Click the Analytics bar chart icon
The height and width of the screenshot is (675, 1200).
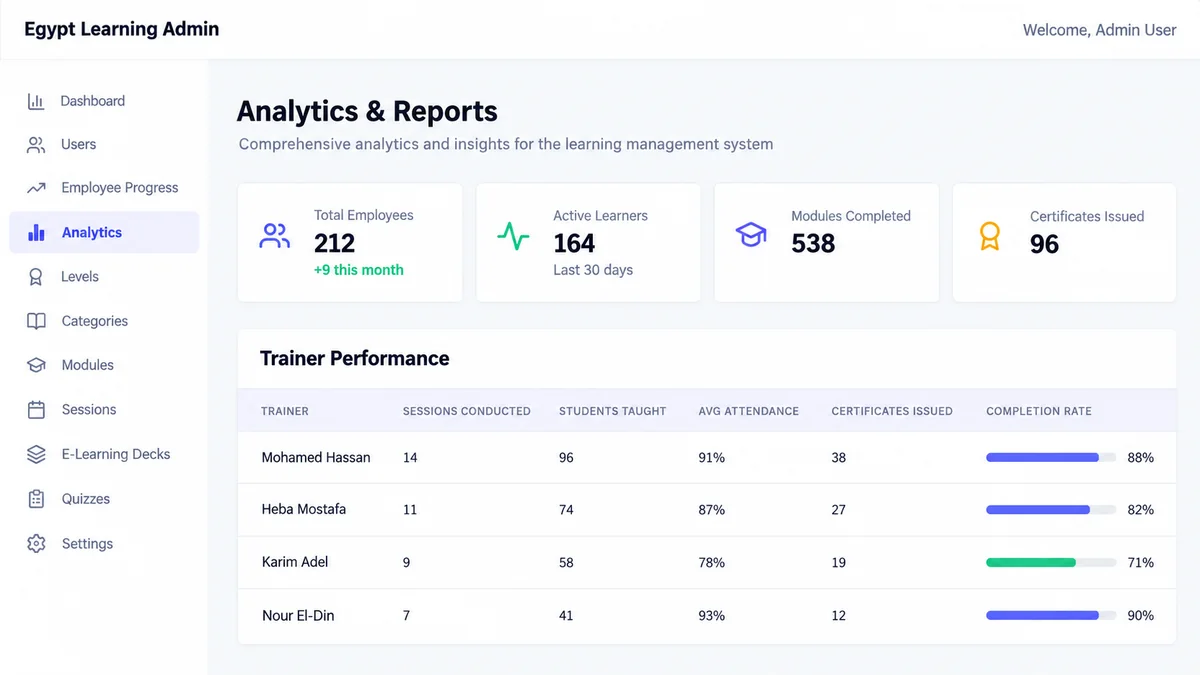[x=36, y=232]
